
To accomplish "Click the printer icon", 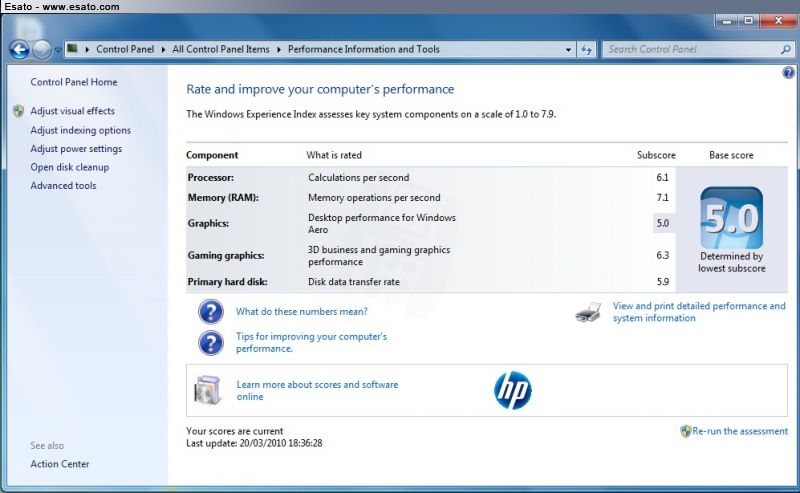I will click(588, 312).
